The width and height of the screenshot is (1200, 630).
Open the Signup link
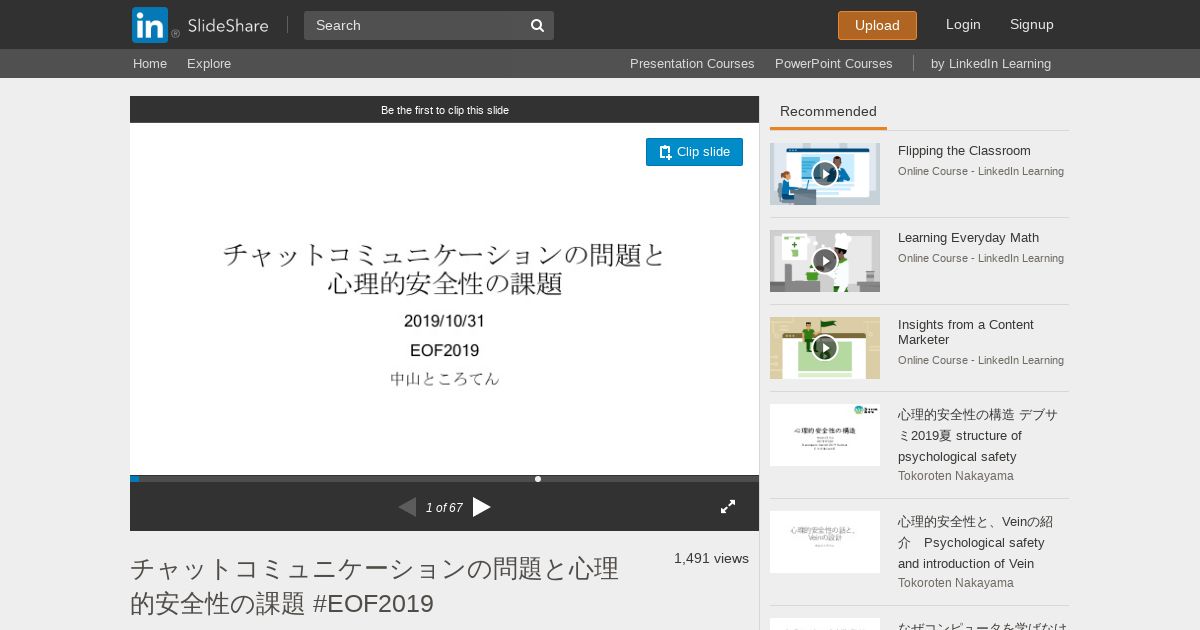click(1032, 25)
